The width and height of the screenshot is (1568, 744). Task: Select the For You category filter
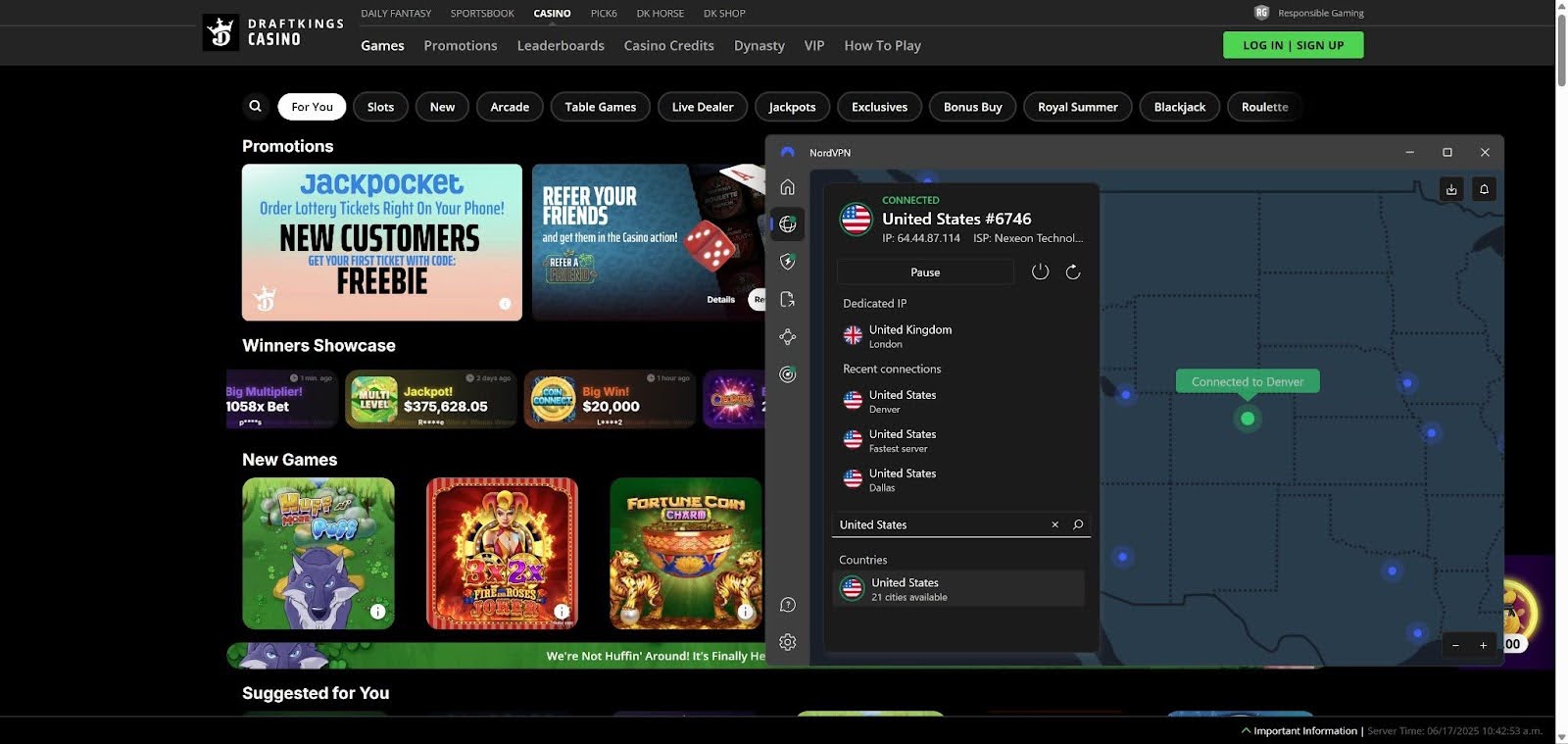pos(312,107)
